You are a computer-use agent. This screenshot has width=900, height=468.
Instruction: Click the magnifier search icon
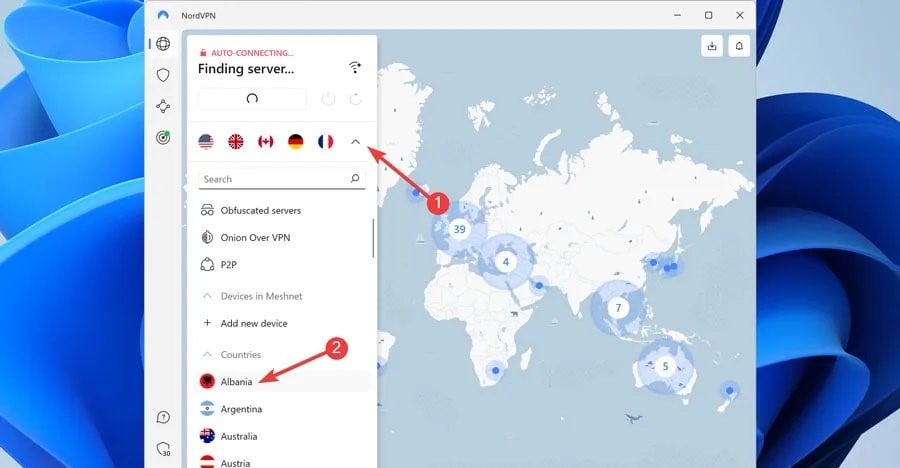coord(355,179)
